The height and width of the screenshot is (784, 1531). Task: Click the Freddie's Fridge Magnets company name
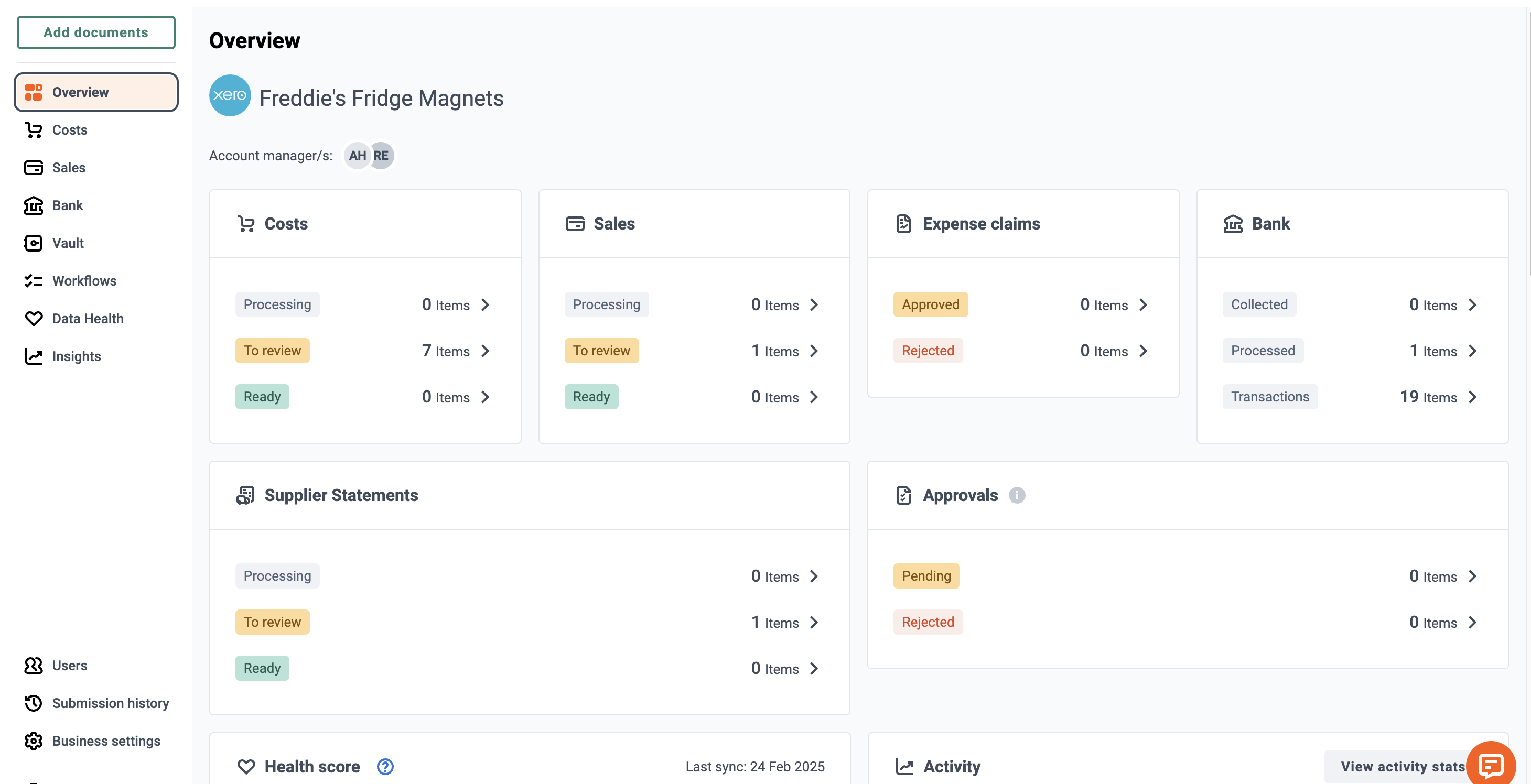click(382, 98)
